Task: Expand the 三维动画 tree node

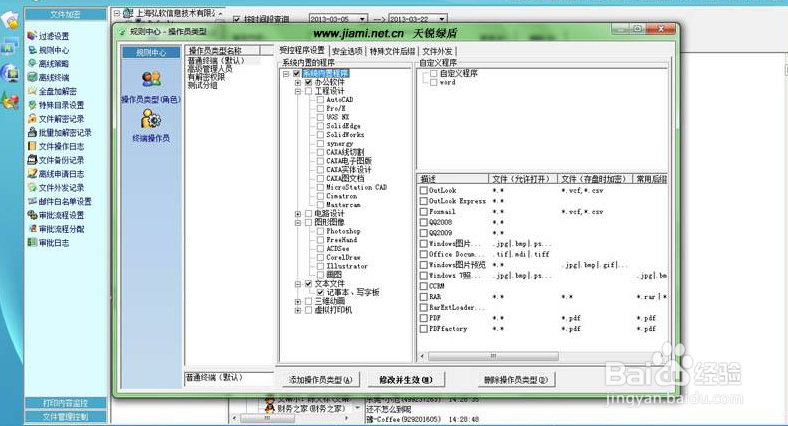Action: point(298,301)
